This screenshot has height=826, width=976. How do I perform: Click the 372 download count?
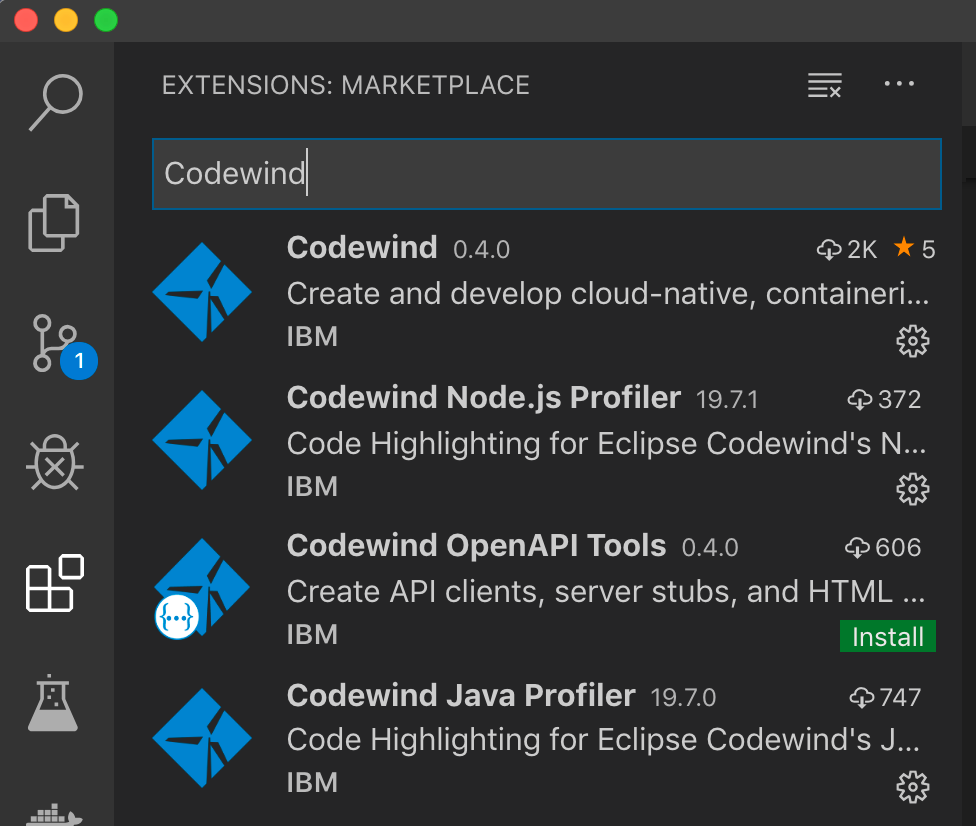[x=884, y=400]
